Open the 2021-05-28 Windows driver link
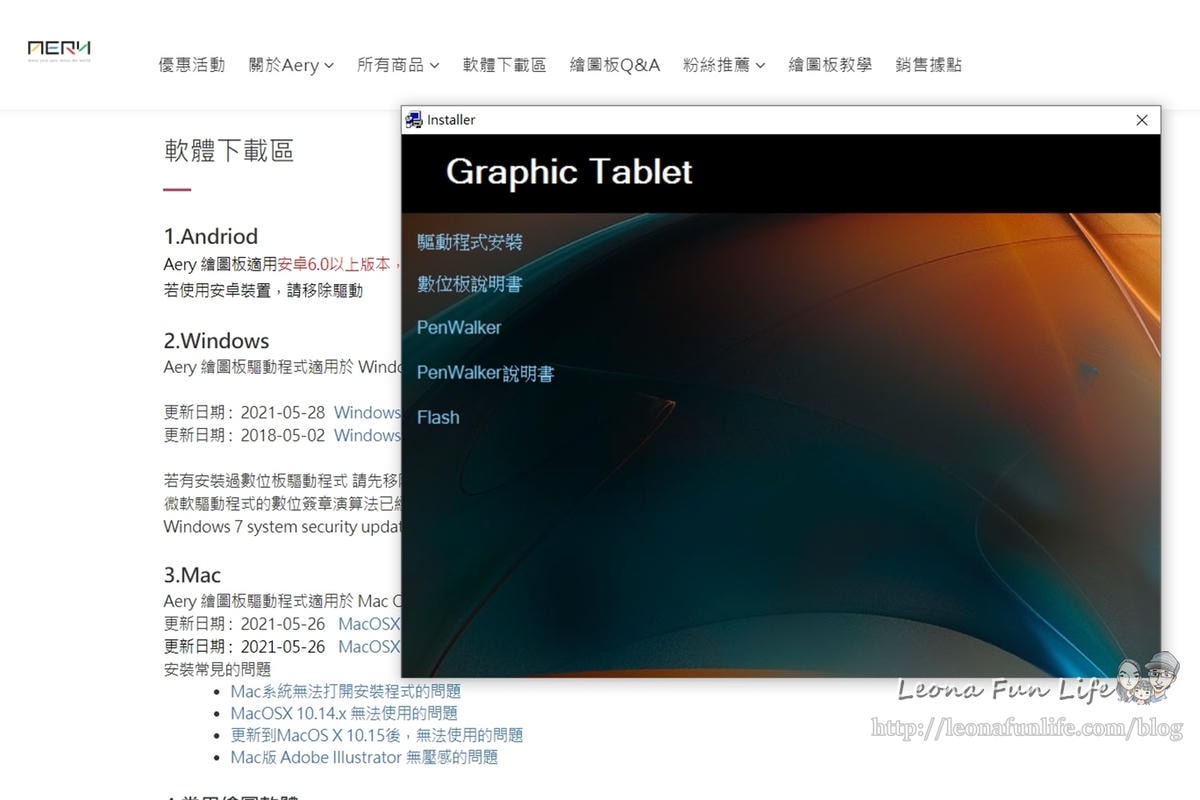 click(x=367, y=412)
